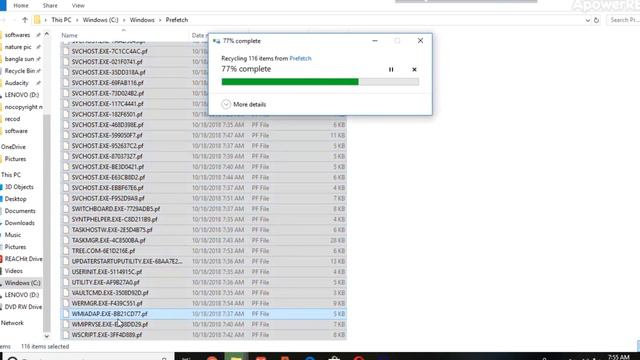
Task: Open Desktop in navigation pane
Action: click(16, 199)
